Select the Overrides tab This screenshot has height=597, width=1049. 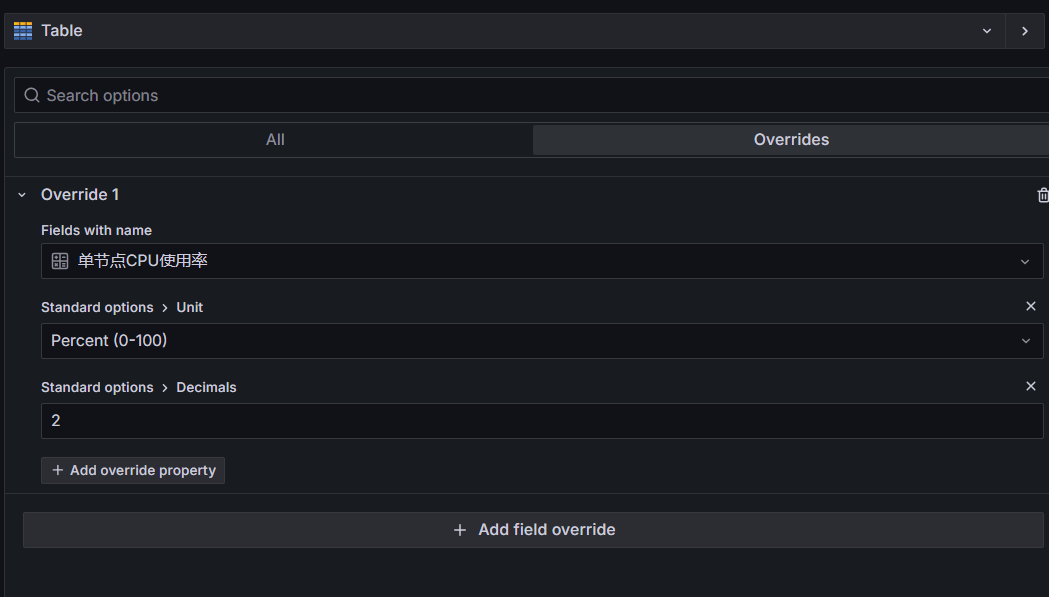pyautogui.click(x=791, y=140)
